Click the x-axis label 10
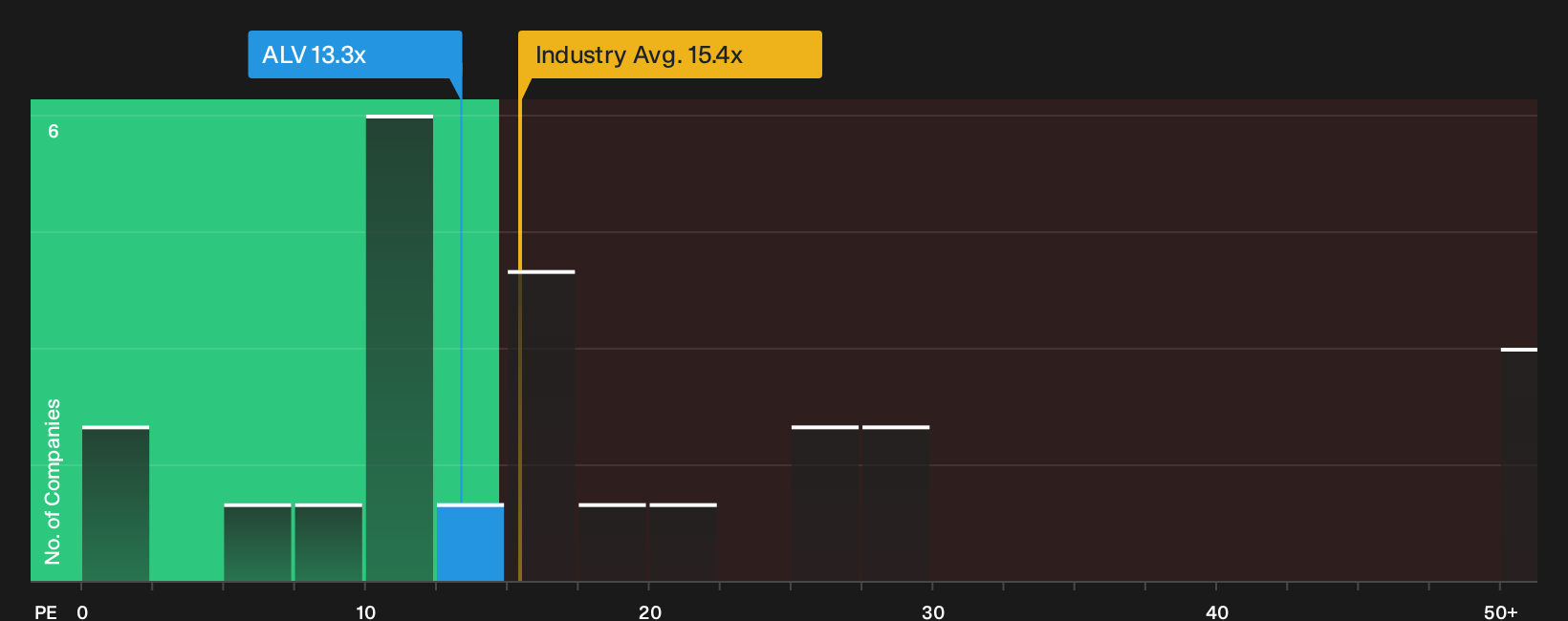Image resolution: width=1568 pixels, height=621 pixels. 365,611
